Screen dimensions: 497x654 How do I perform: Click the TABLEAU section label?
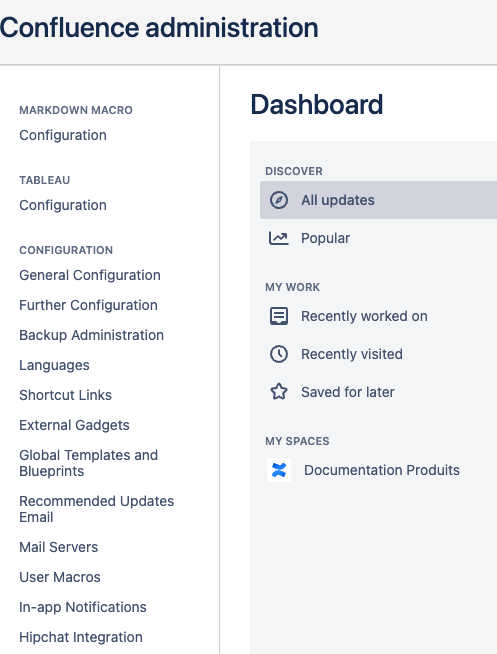click(x=45, y=180)
